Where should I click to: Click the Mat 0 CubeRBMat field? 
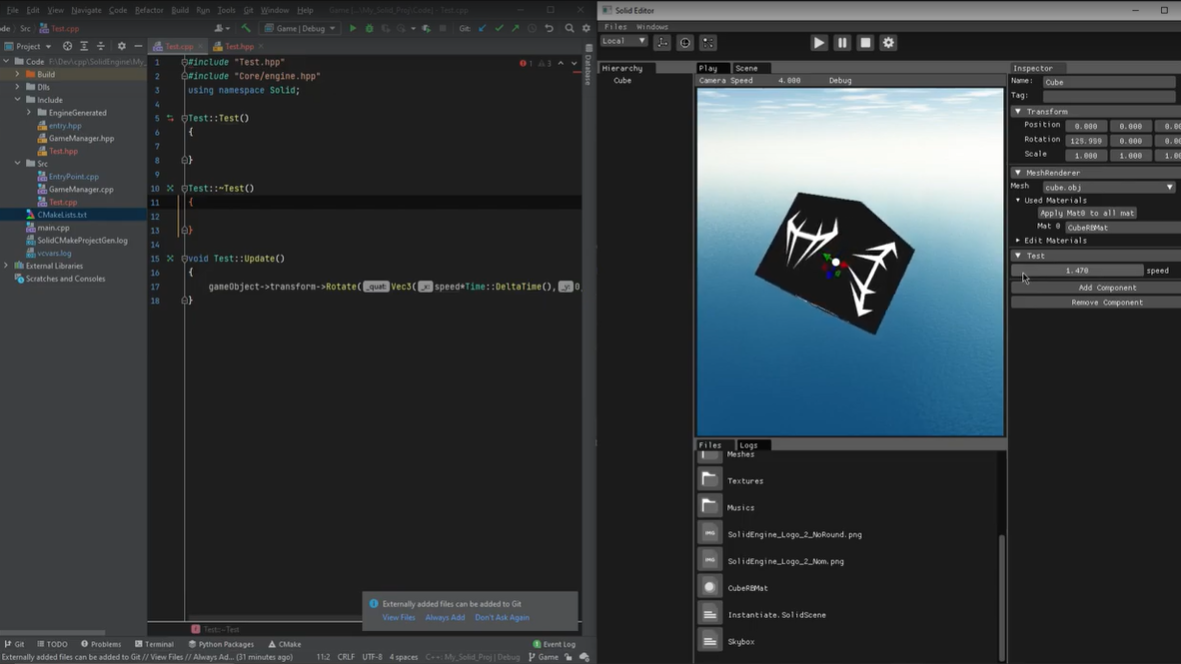[x=1123, y=227]
